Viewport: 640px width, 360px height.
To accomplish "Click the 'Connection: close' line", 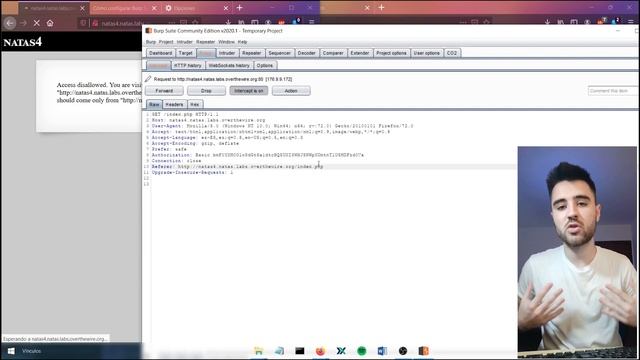I will point(176,161).
